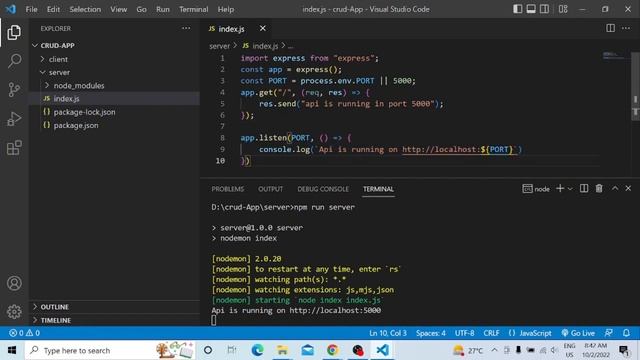640x360 pixels.
Task: Collapse the CRUD-APP root folder
Action: 114,45
